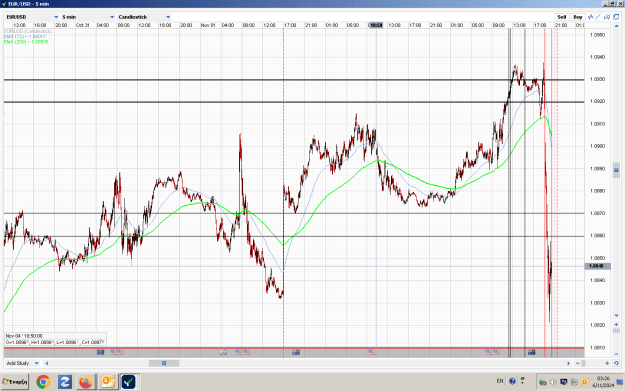
Task: Click the time scrollbar left arrow
Action: [47, 363]
